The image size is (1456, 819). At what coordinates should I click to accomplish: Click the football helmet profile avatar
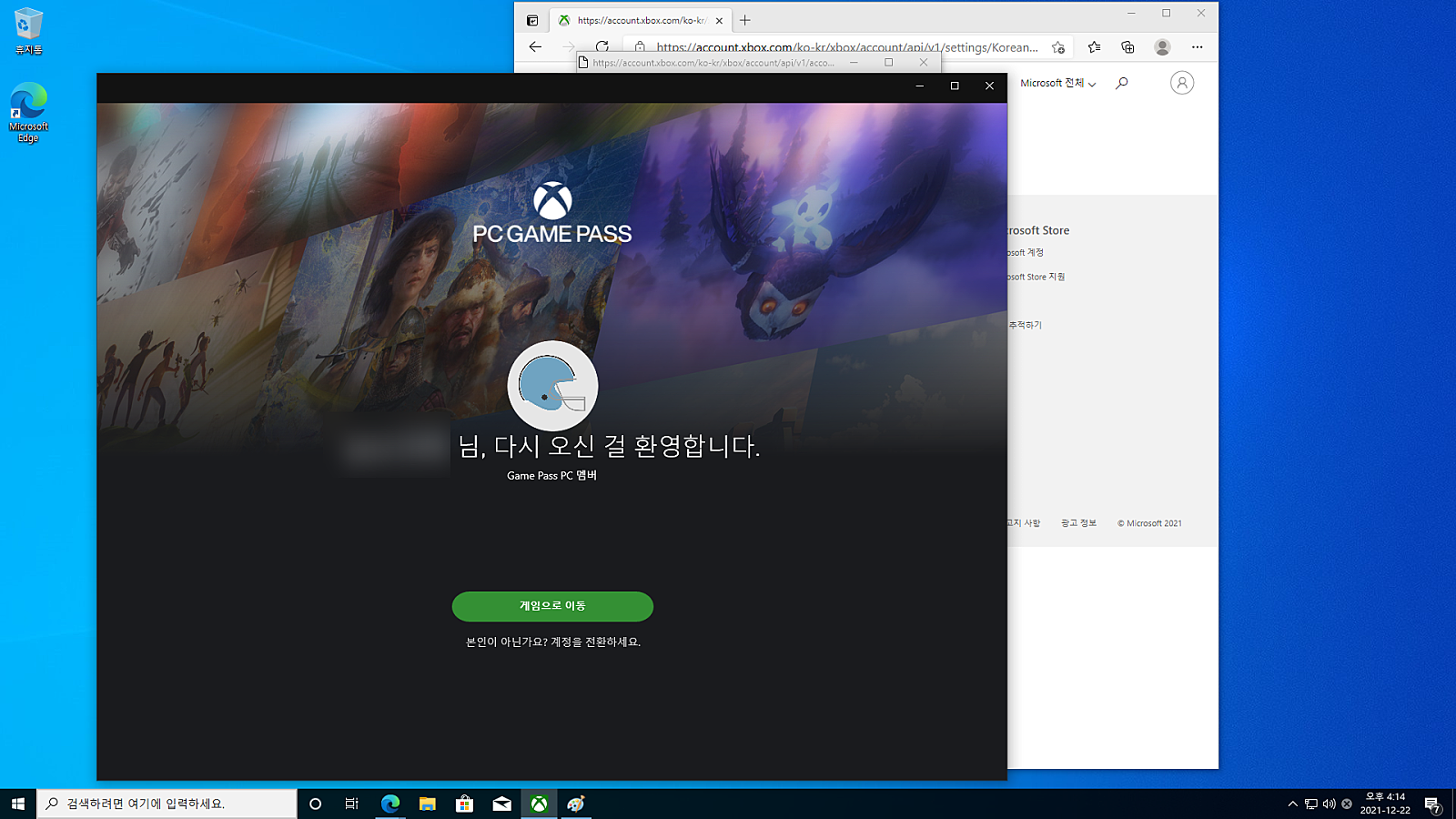click(x=552, y=386)
